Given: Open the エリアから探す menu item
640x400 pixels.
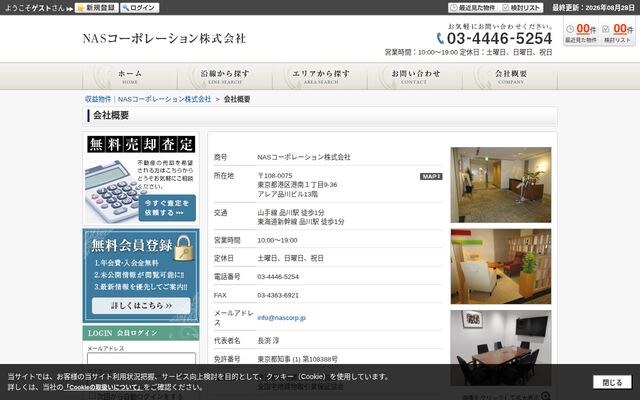Looking at the screenshot, I should click(320, 76).
